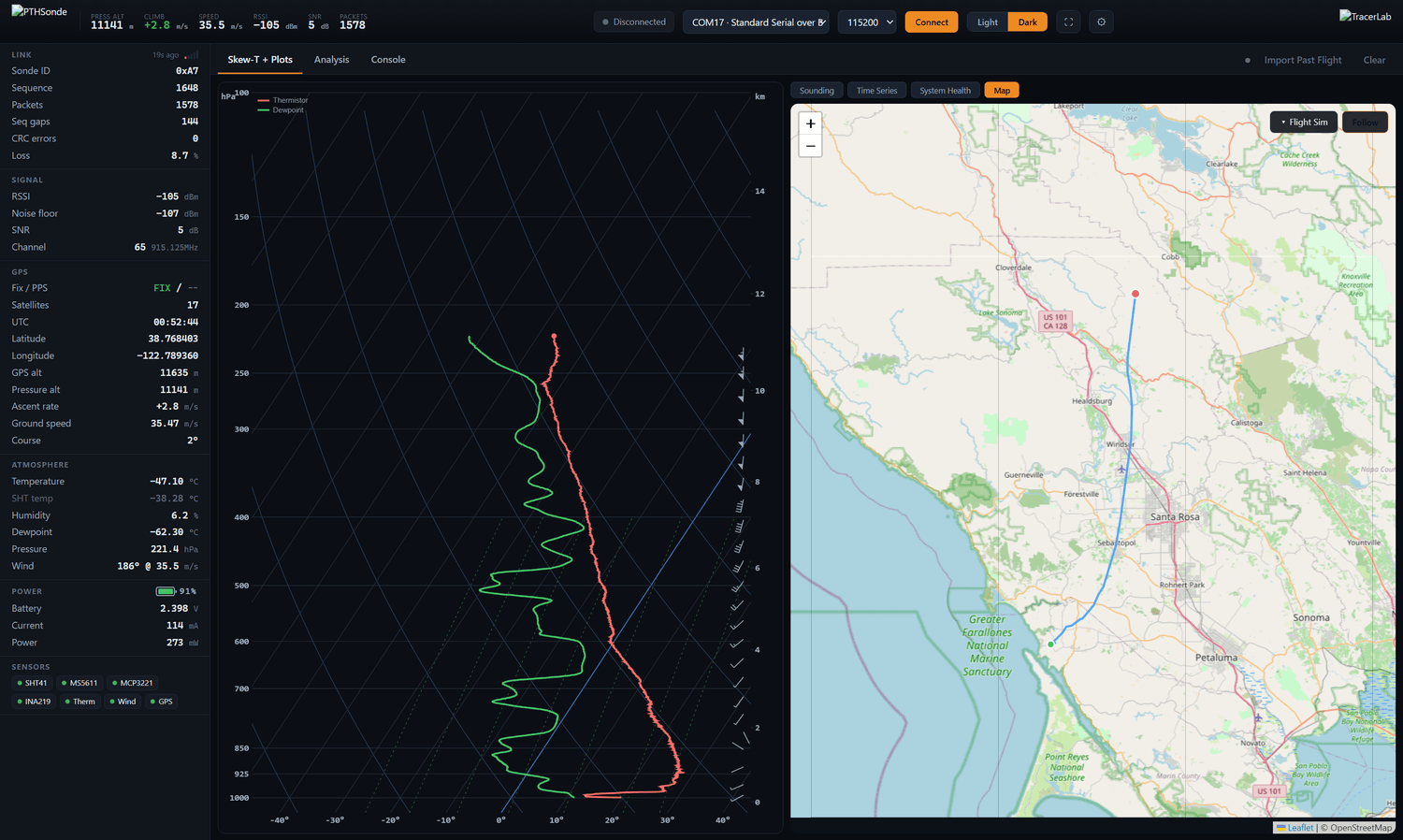This screenshot has width=1403, height=840.
Task: Click the Disconnected status indicator
Action: [634, 22]
